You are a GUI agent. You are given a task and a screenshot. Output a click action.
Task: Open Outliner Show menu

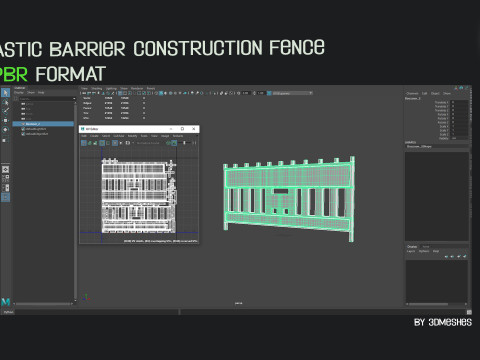click(31, 92)
